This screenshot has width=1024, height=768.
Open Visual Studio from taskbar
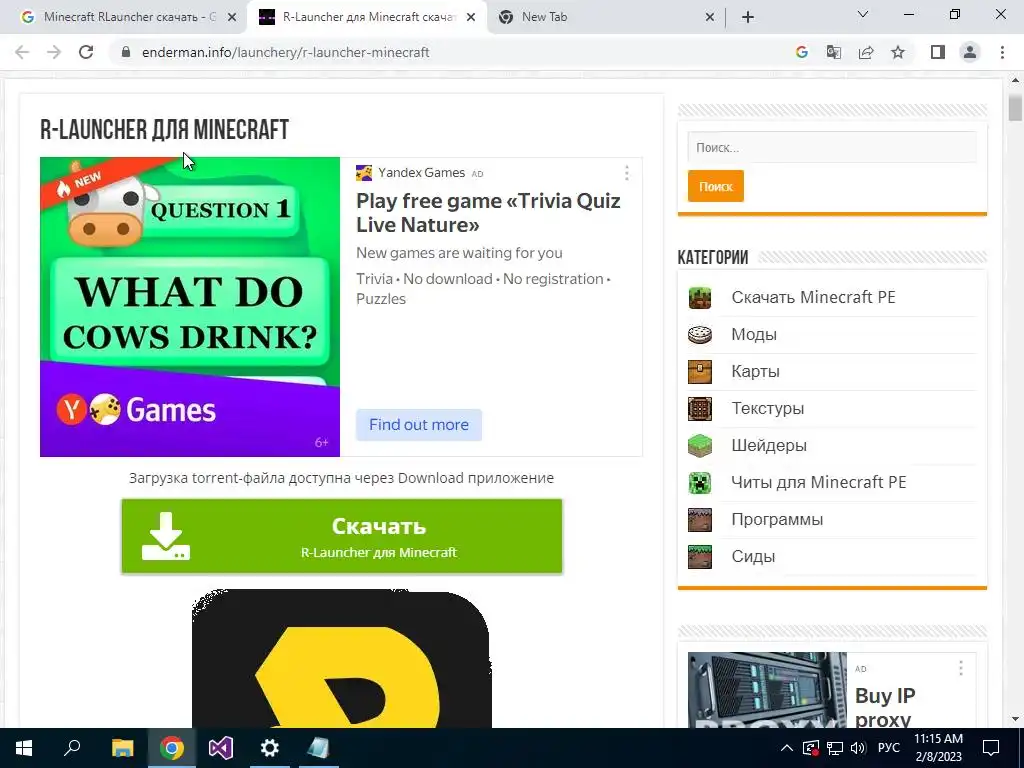tap(221, 748)
